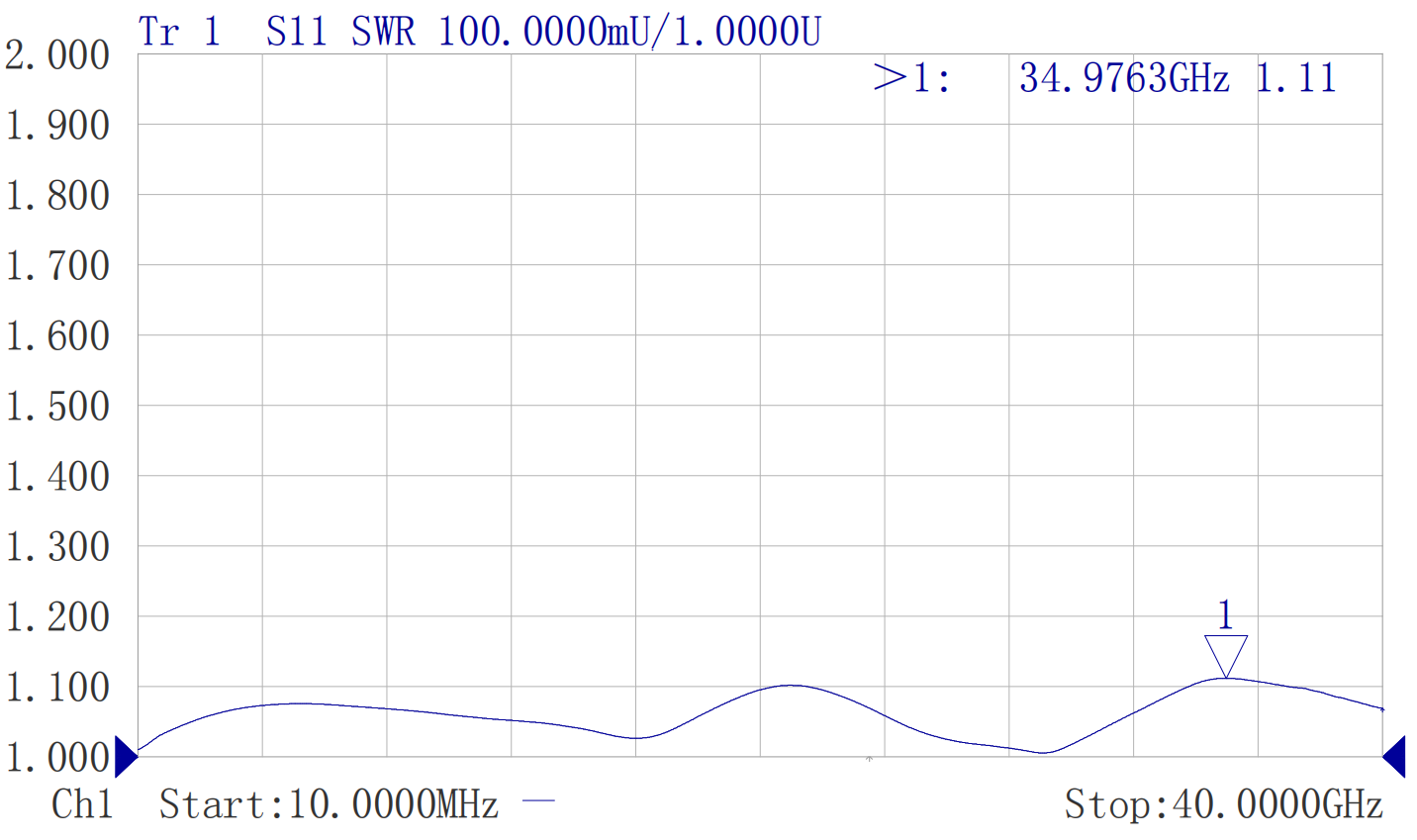Image resolution: width=1417 pixels, height=840 pixels.
Task: Click the marker frequency 34.9763GHz readout
Action: tap(1124, 78)
